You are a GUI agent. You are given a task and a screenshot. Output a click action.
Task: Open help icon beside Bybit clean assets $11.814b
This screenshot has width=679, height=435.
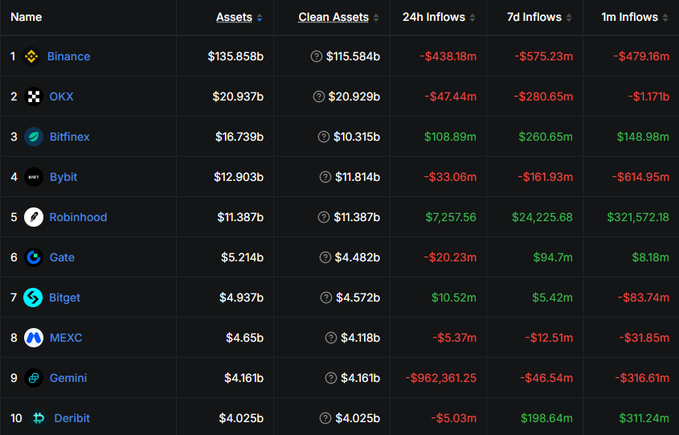[325, 177]
